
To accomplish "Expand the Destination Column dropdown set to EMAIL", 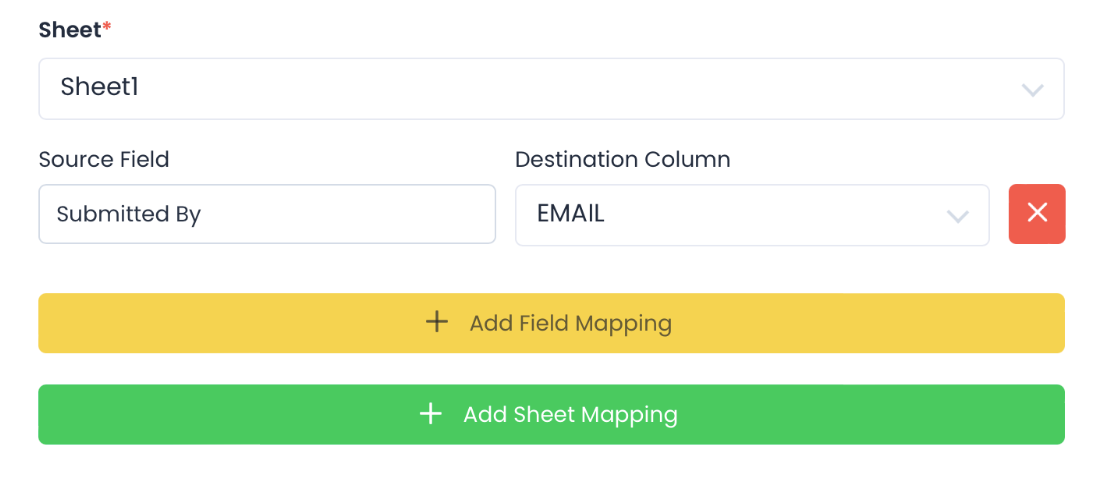I will coord(751,214).
